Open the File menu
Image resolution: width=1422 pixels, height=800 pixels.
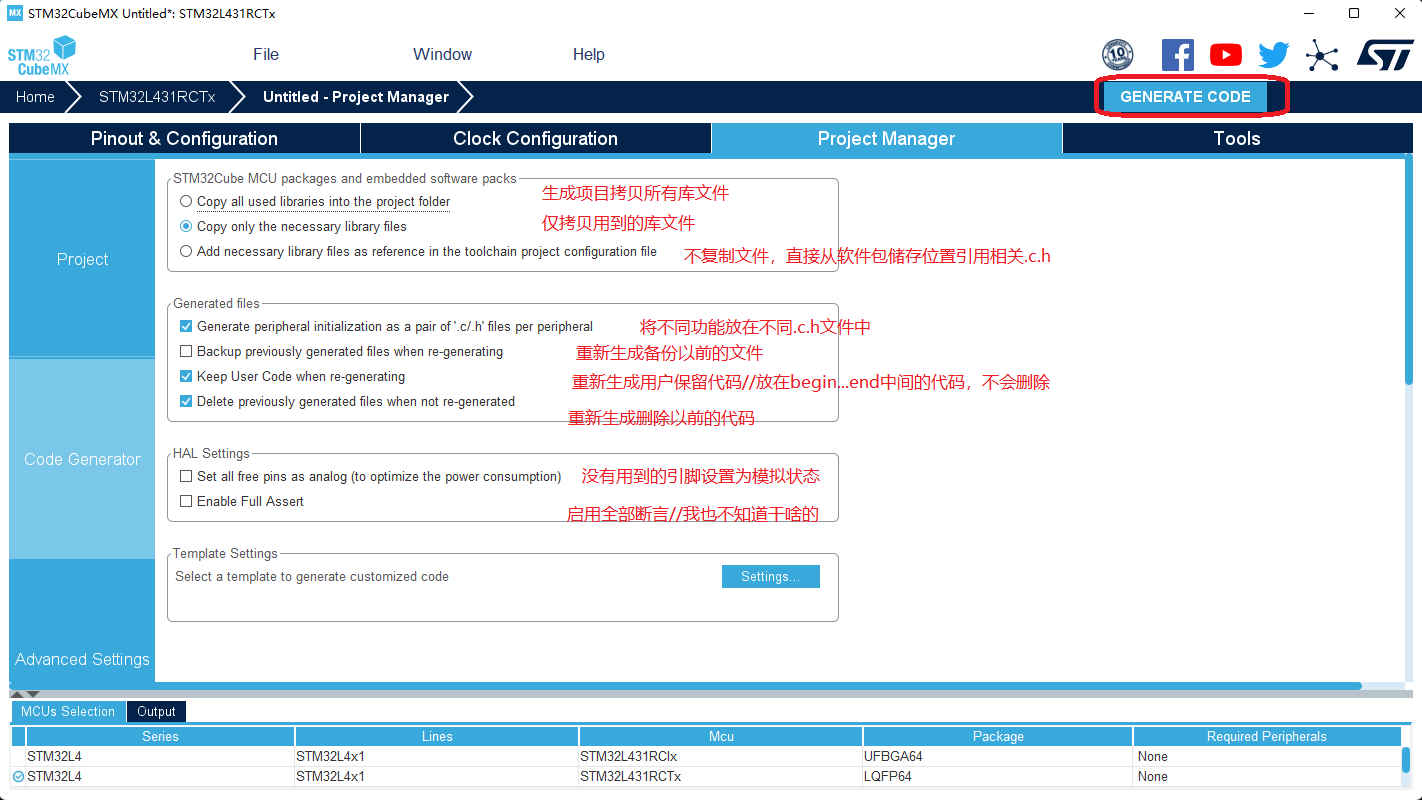point(266,54)
